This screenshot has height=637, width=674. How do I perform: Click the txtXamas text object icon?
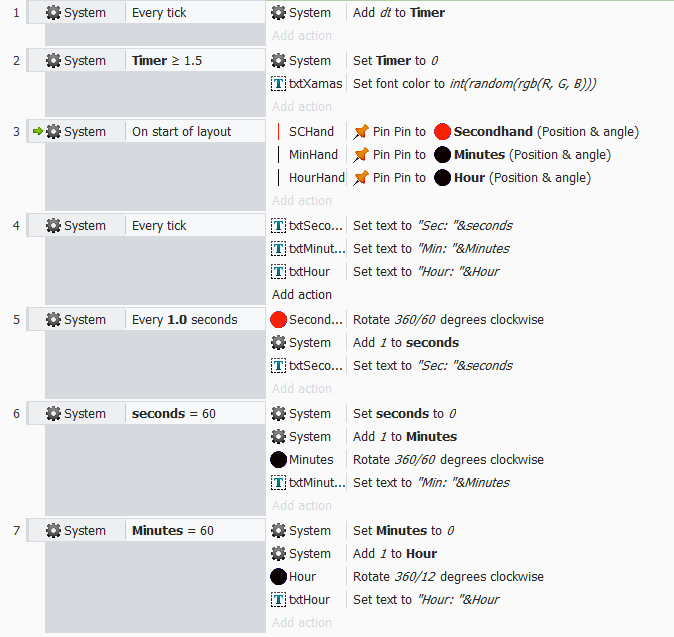(x=279, y=83)
